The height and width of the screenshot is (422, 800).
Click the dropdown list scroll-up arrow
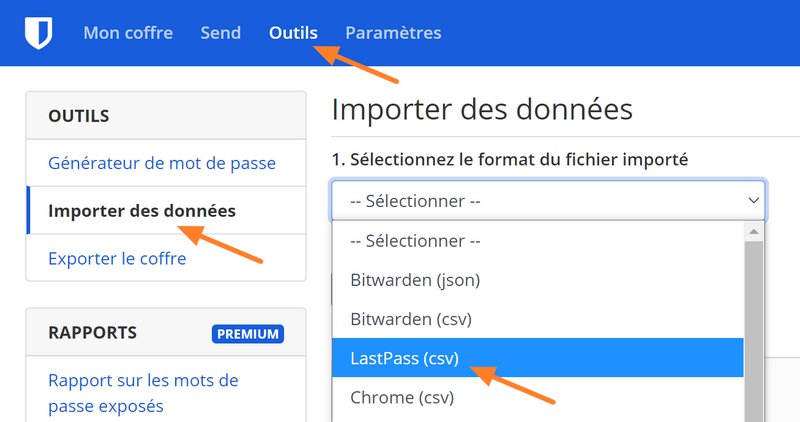(x=754, y=232)
